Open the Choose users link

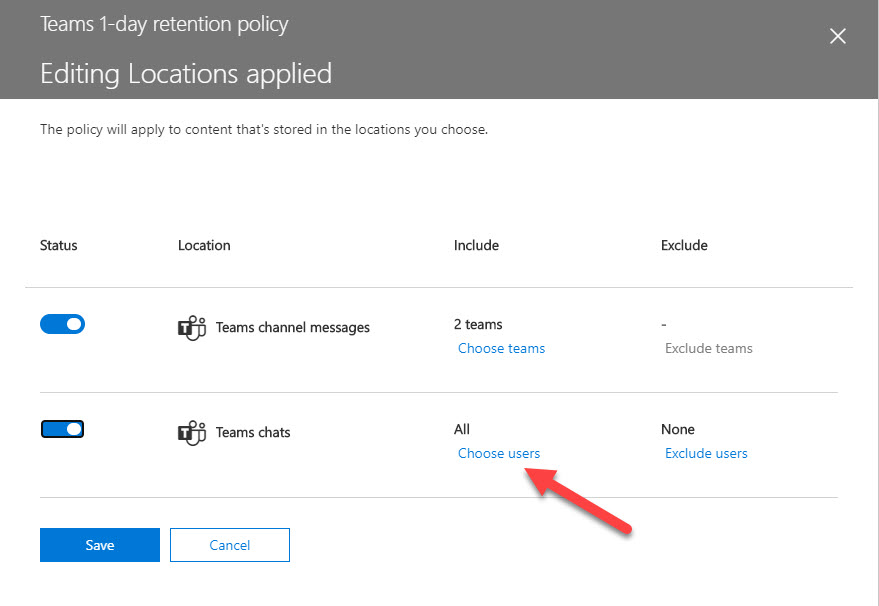coord(499,453)
